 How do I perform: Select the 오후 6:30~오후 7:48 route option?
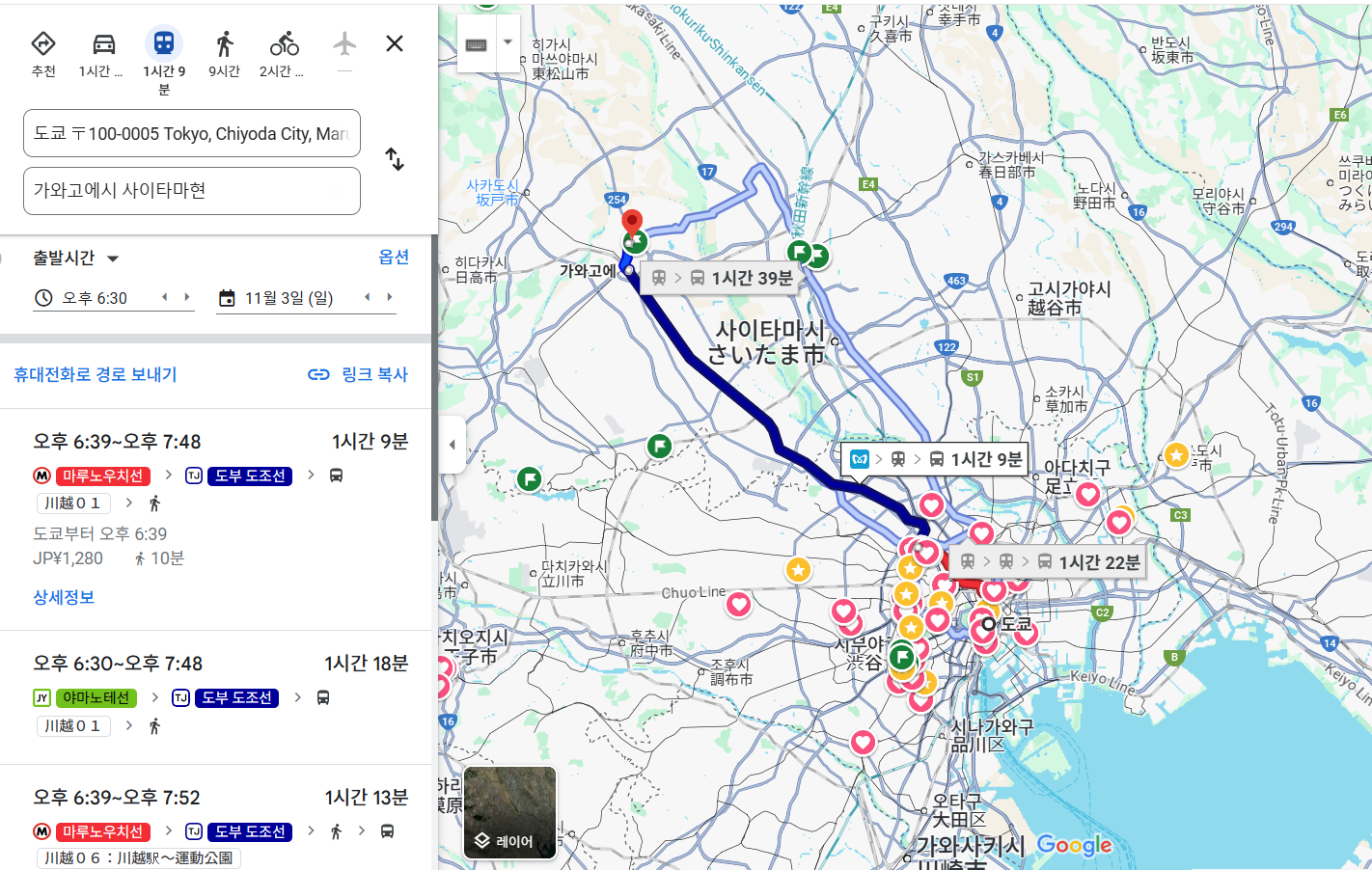216,697
